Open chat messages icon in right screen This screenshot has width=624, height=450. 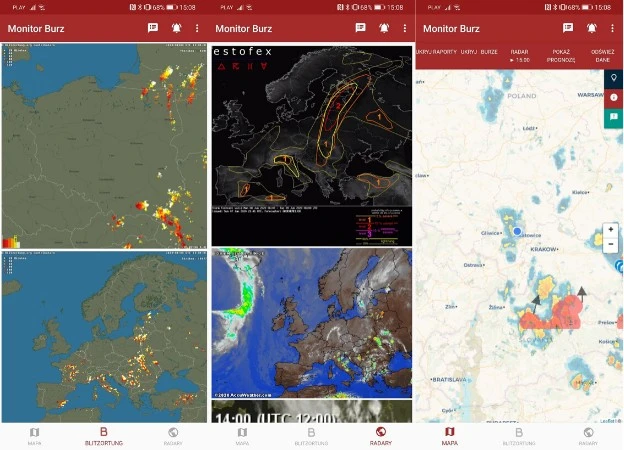coord(568,28)
